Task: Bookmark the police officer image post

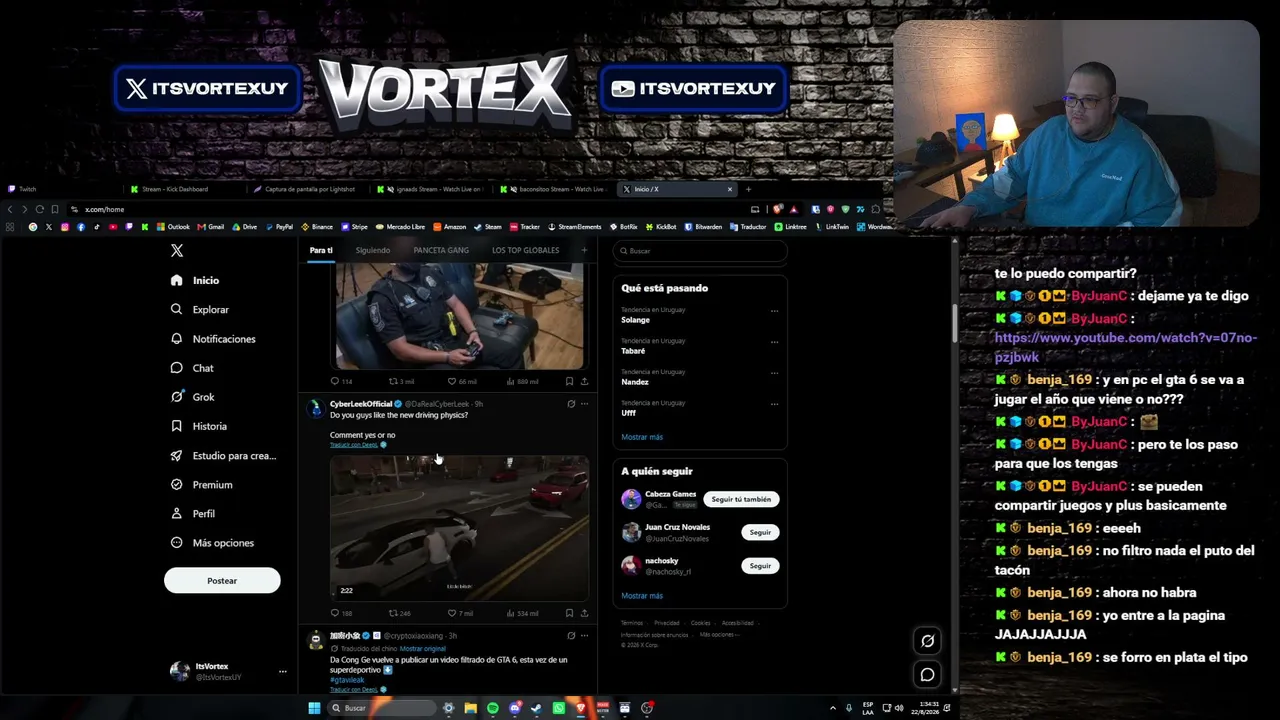Action: pos(569,381)
